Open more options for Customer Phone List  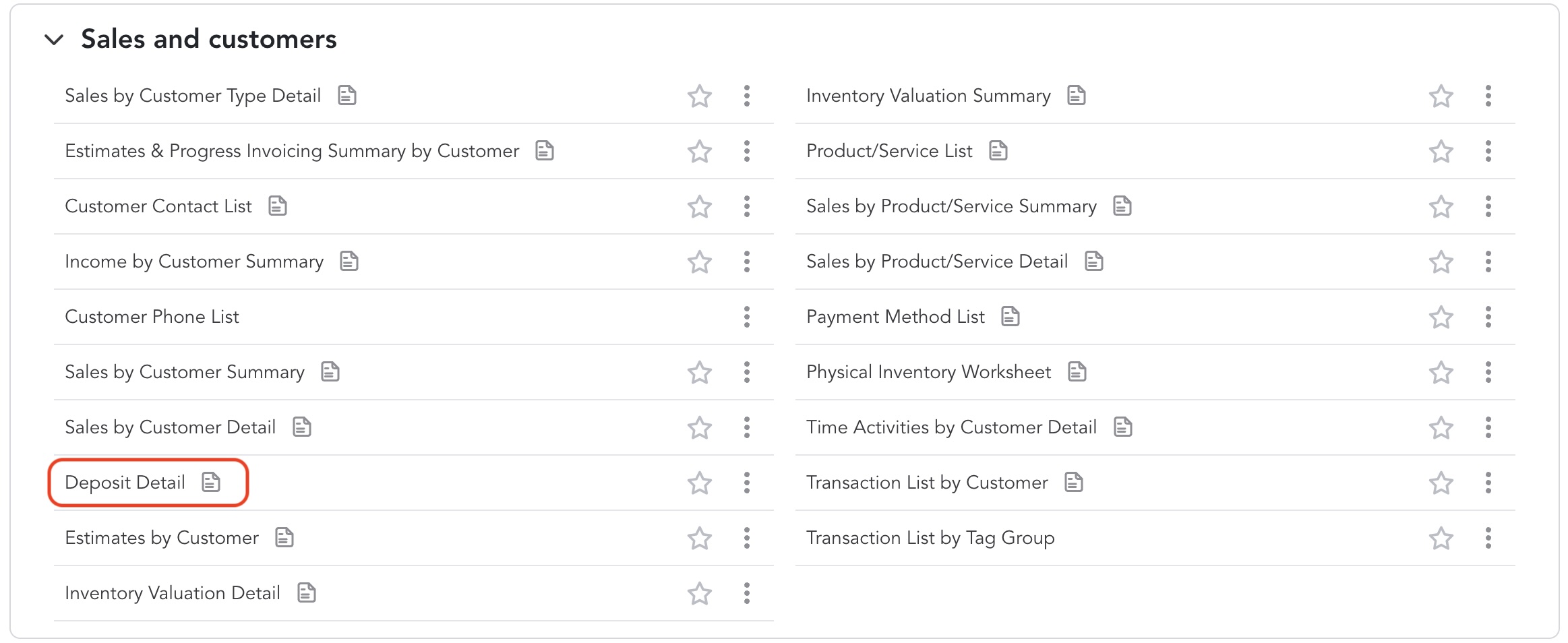click(746, 317)
